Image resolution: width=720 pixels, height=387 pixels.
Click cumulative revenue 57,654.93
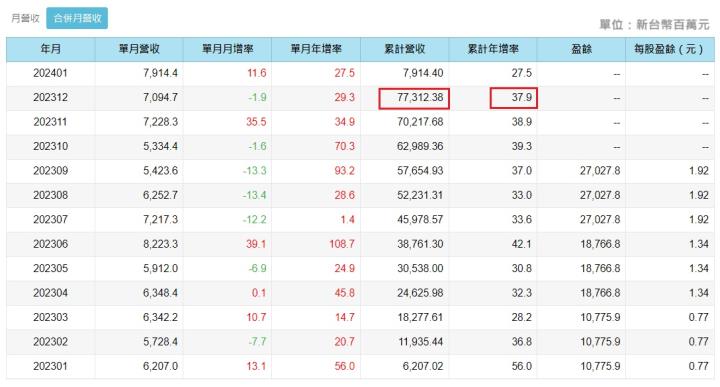420,171
